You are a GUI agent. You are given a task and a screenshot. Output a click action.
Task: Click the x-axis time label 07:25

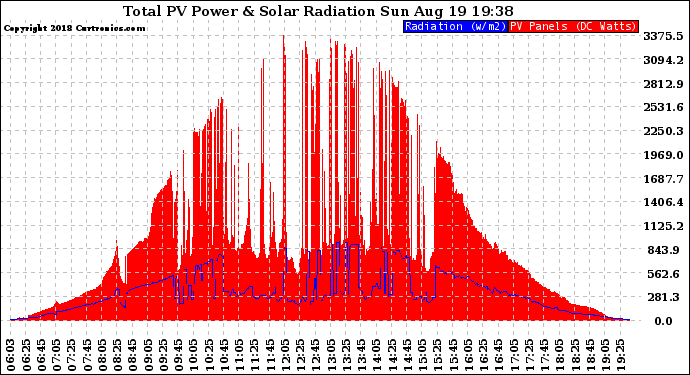(73, 355)
